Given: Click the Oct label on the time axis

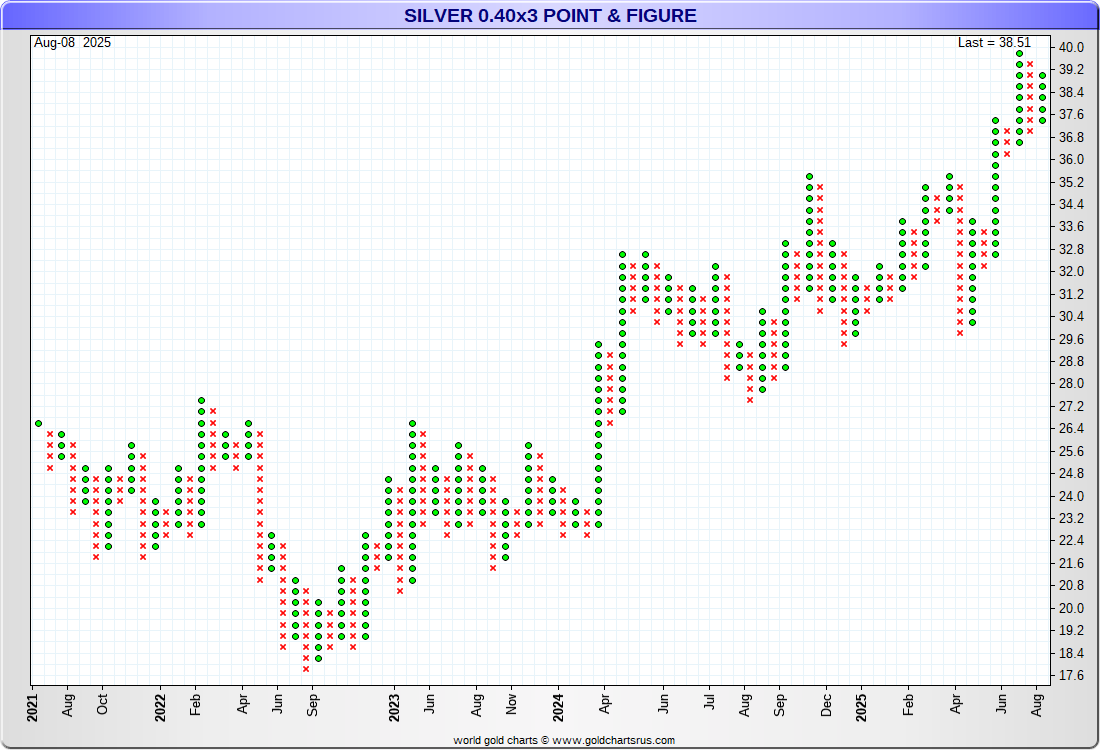Looking at the screenshot, I should [x=102, y=704].
